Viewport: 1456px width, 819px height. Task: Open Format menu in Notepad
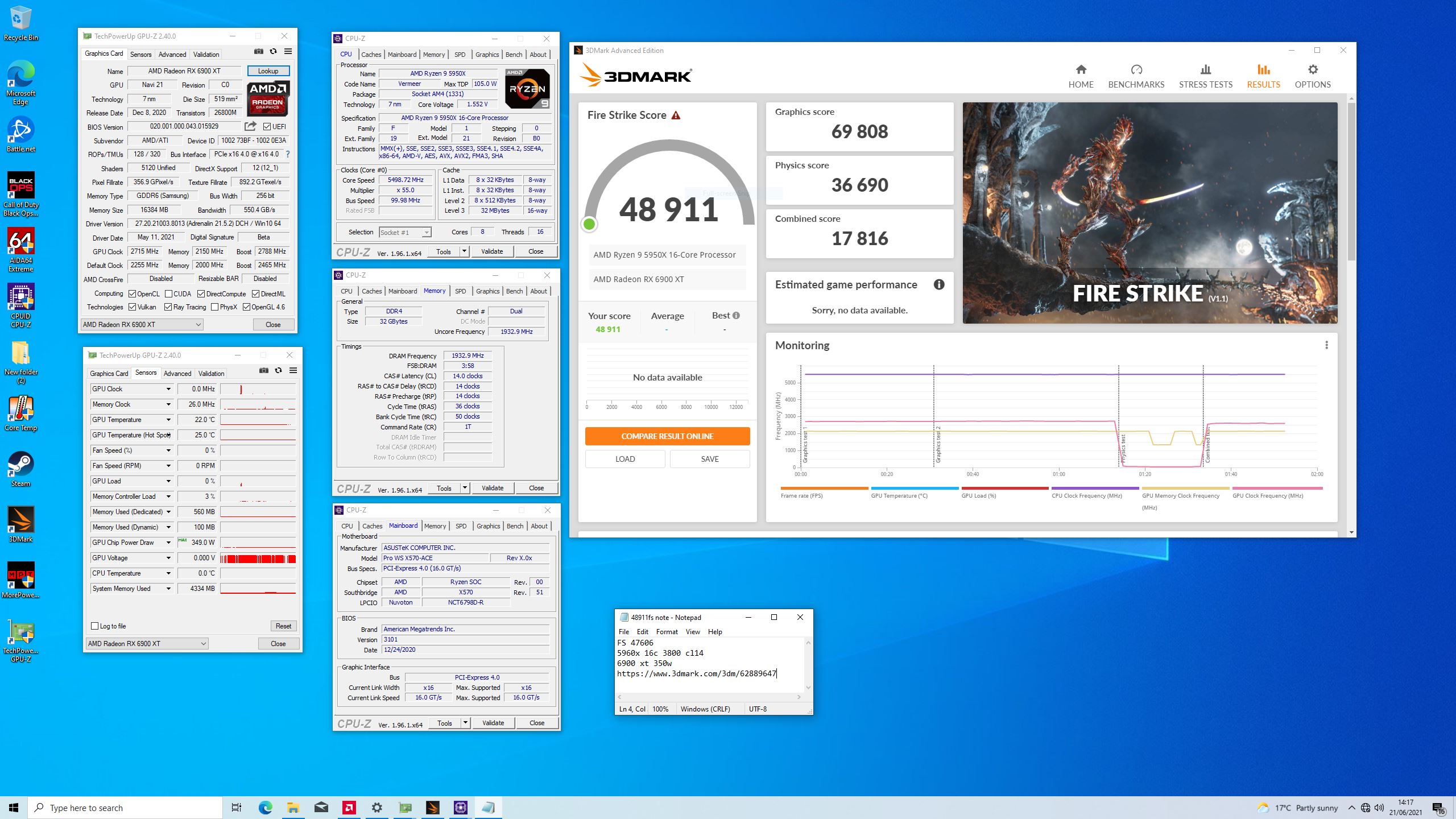pos(667,632)
